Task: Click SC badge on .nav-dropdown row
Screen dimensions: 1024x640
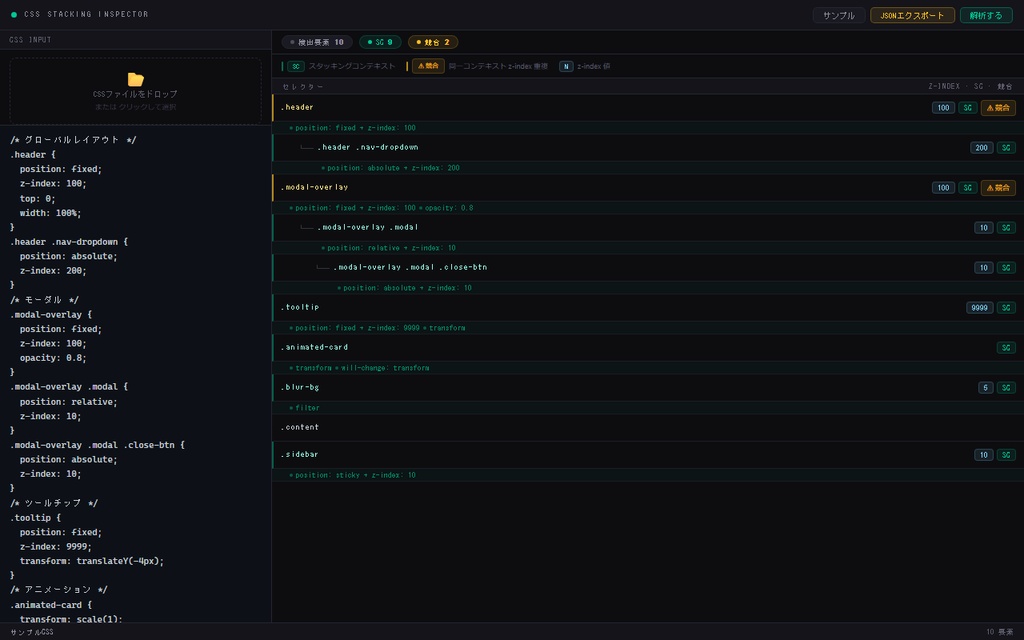Action: [1006, 148]
